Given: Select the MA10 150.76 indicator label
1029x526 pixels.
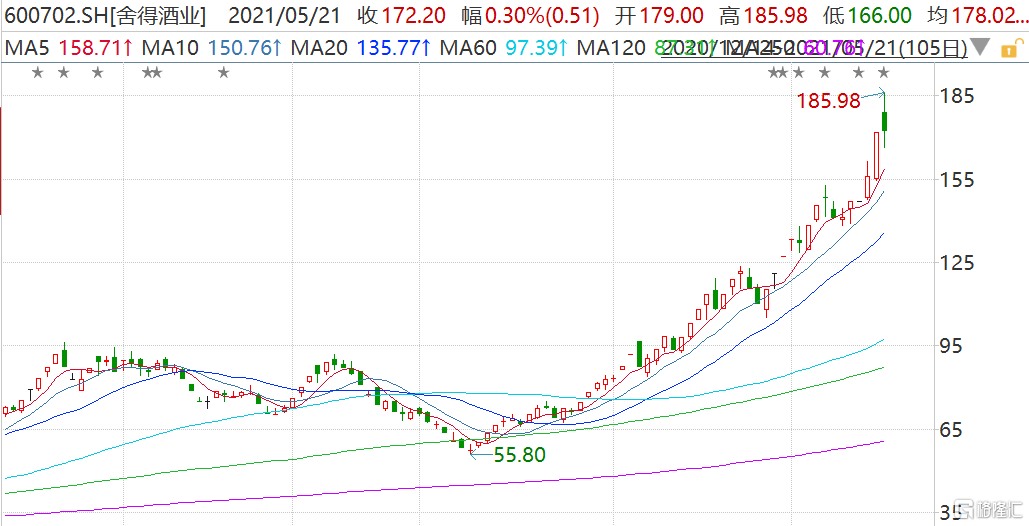Looking at the screenshot, I should point(213,48).
